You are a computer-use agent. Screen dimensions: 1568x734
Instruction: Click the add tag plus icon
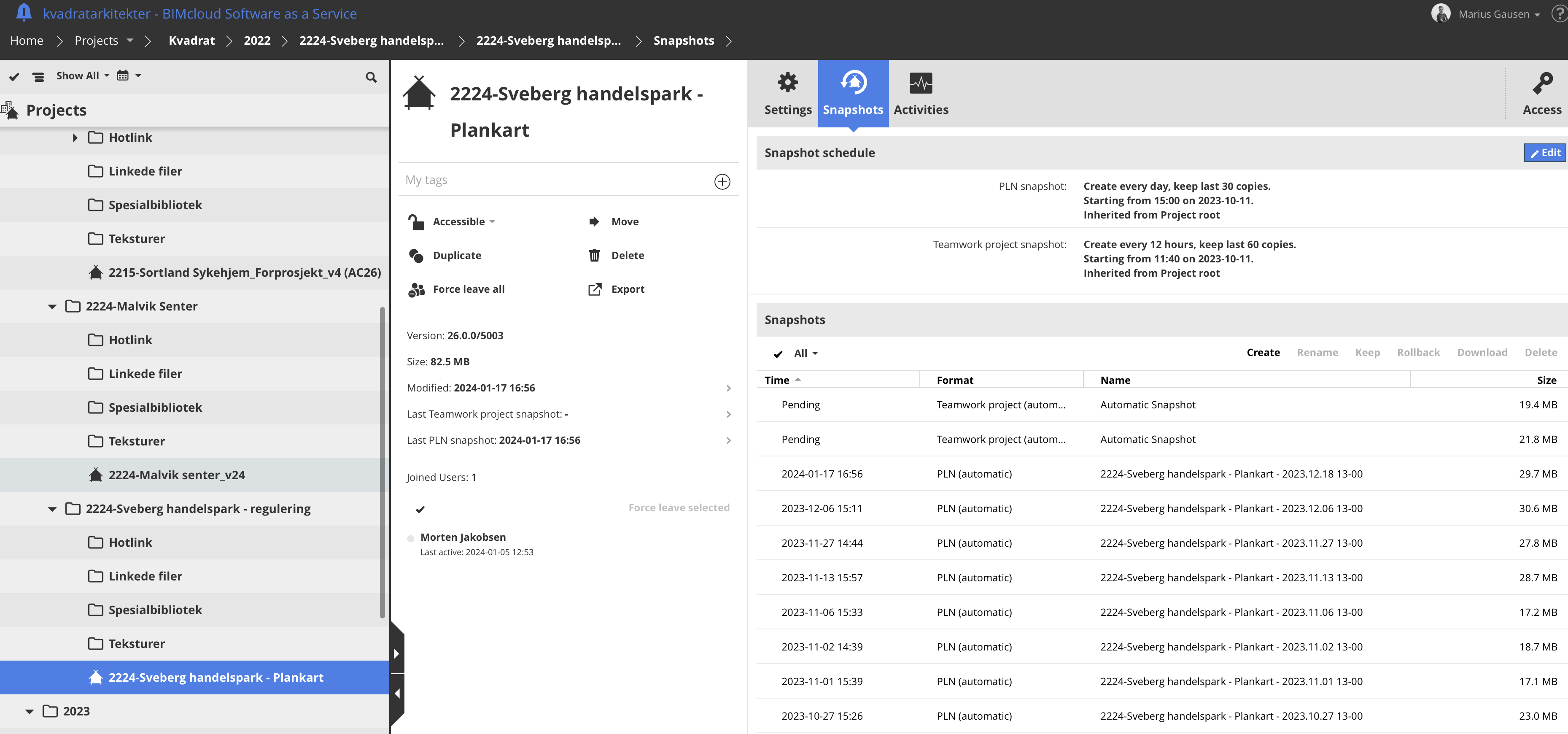point(722,181)
